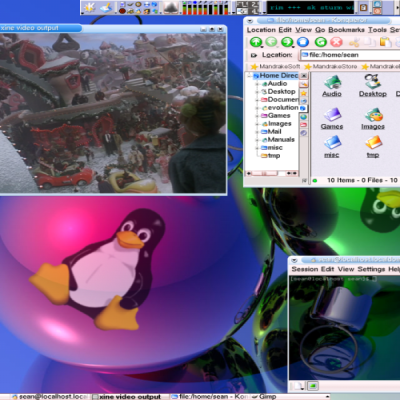Open the View menu in Konqueror
The image size is (400, 400).
pos(303,30)
